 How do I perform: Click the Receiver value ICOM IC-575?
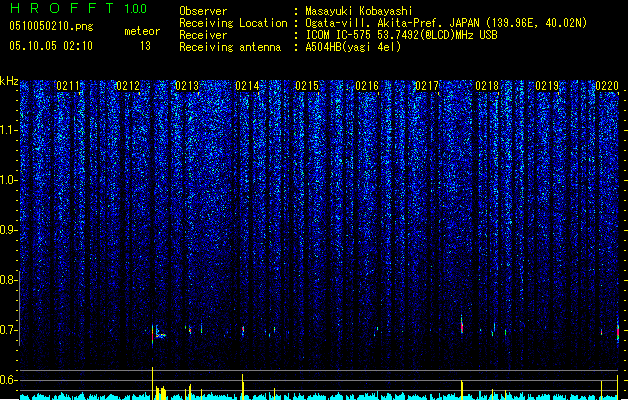[x=338, y=35]
